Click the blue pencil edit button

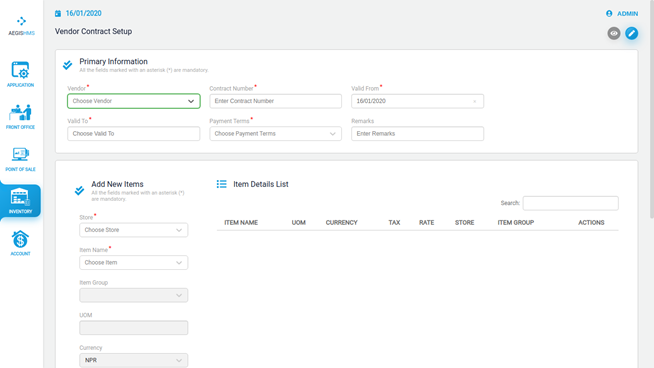click(x=631, y=33)
